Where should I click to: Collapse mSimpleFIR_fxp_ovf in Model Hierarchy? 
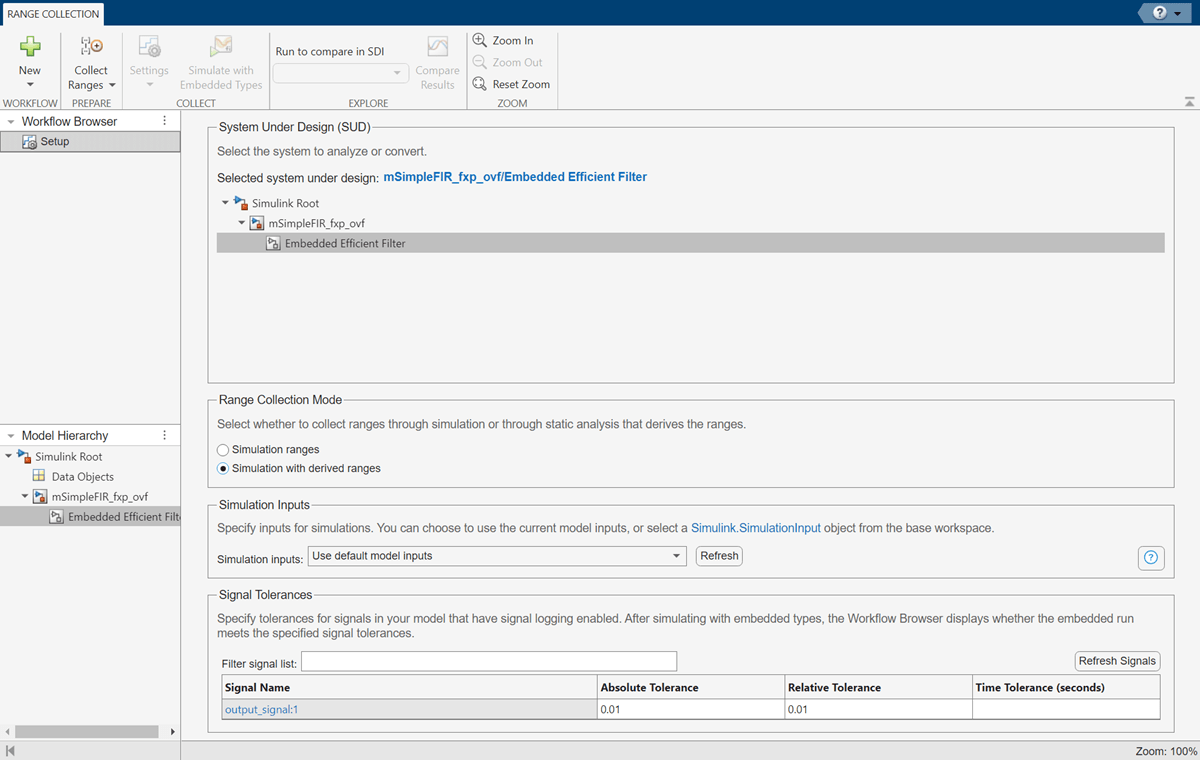25,497
